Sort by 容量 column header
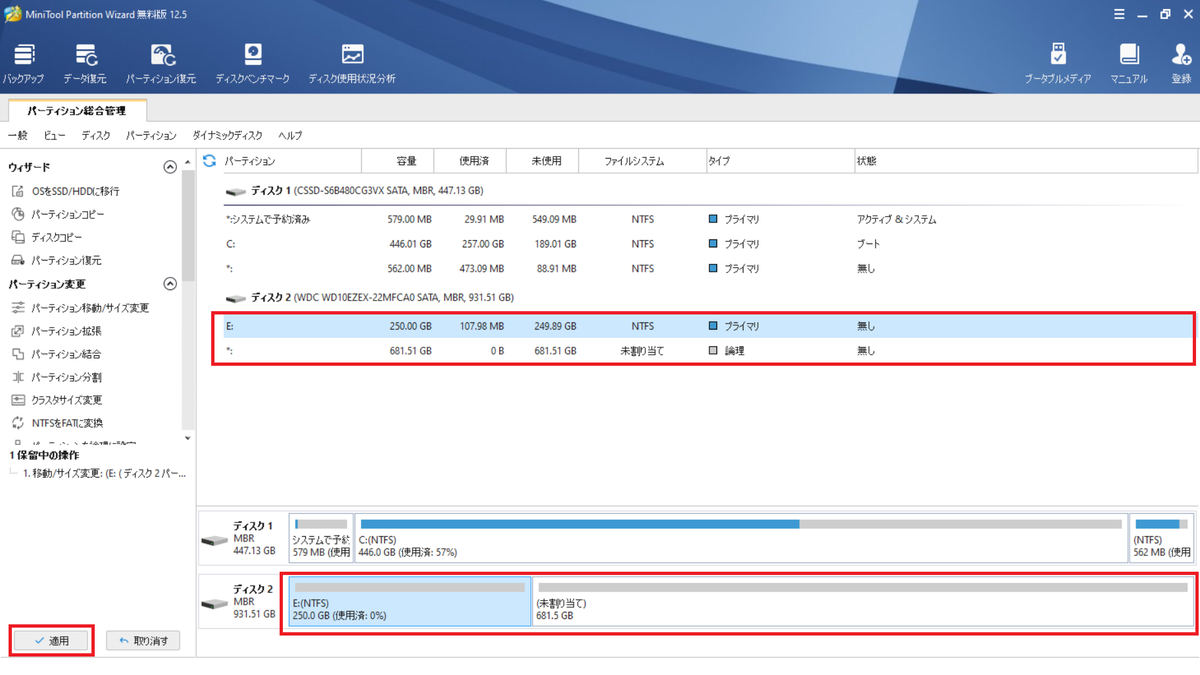This screenshot has height=675, width=1200. tap(397, 160)
